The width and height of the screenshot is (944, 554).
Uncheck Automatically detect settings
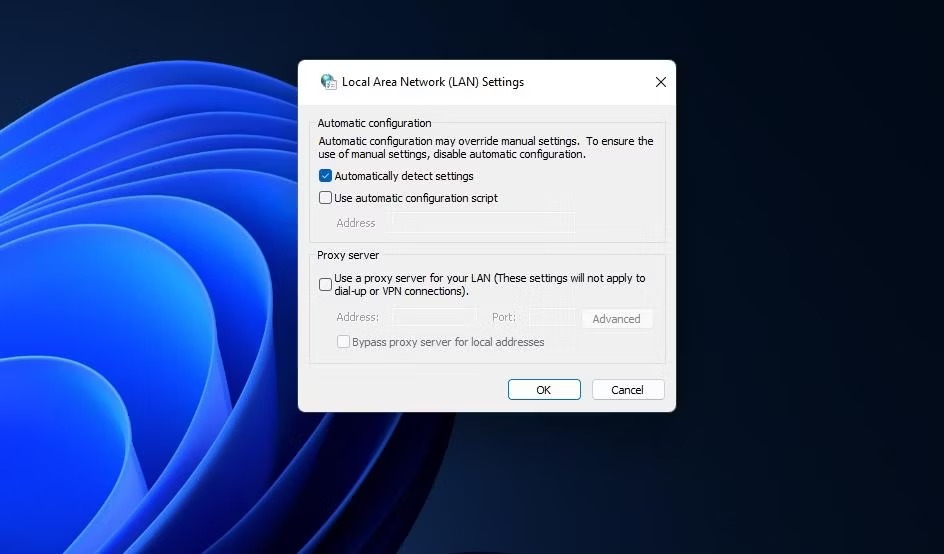pyautogui.click(x=325, y=176)
